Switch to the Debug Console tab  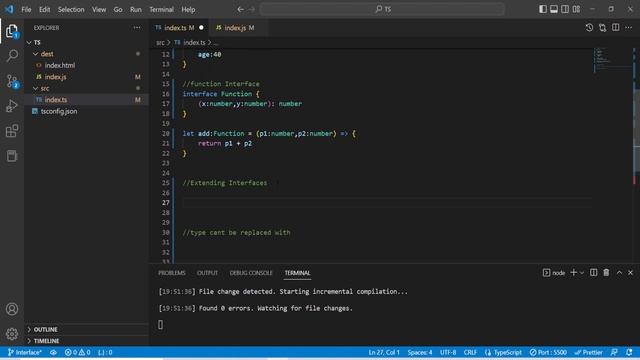(251, 273)
